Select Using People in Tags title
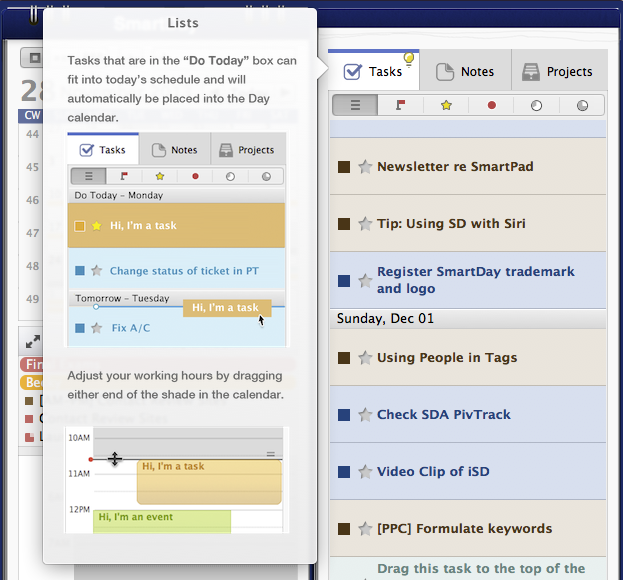The image size is (623, 580). [447, 358]
